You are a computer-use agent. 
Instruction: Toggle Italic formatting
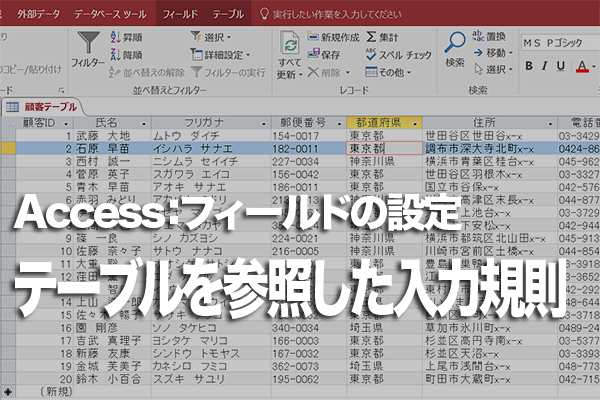click(x=545, y=66)
